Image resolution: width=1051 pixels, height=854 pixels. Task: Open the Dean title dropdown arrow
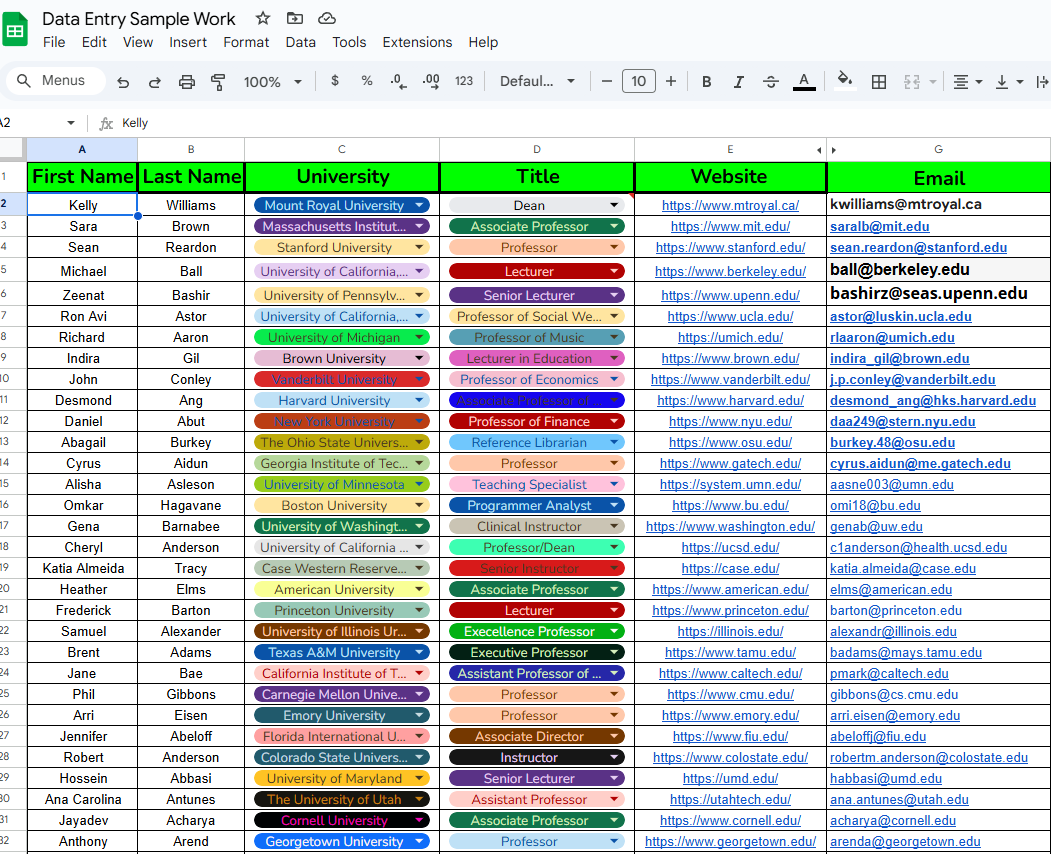pos(614,205)
